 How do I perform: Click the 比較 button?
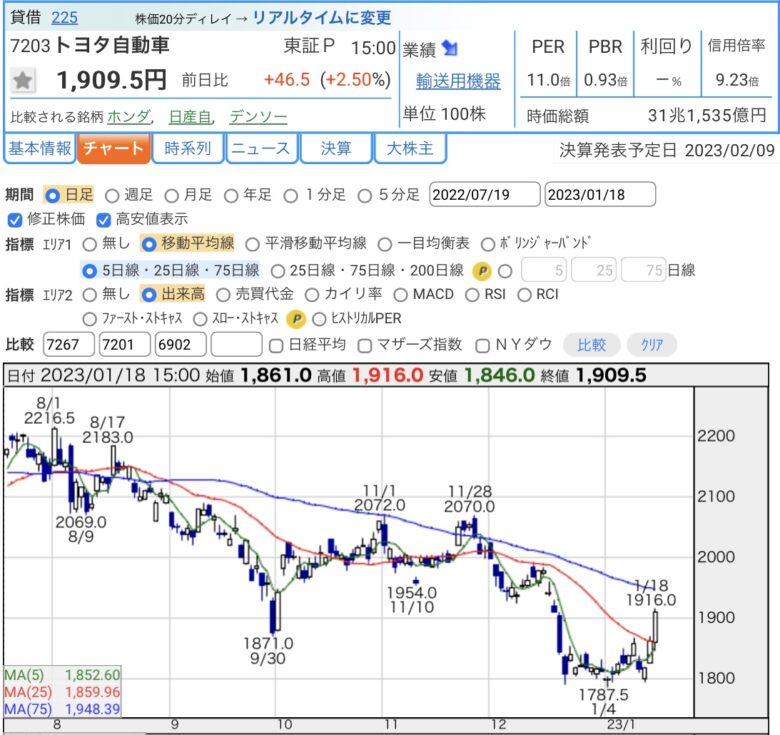591,345
